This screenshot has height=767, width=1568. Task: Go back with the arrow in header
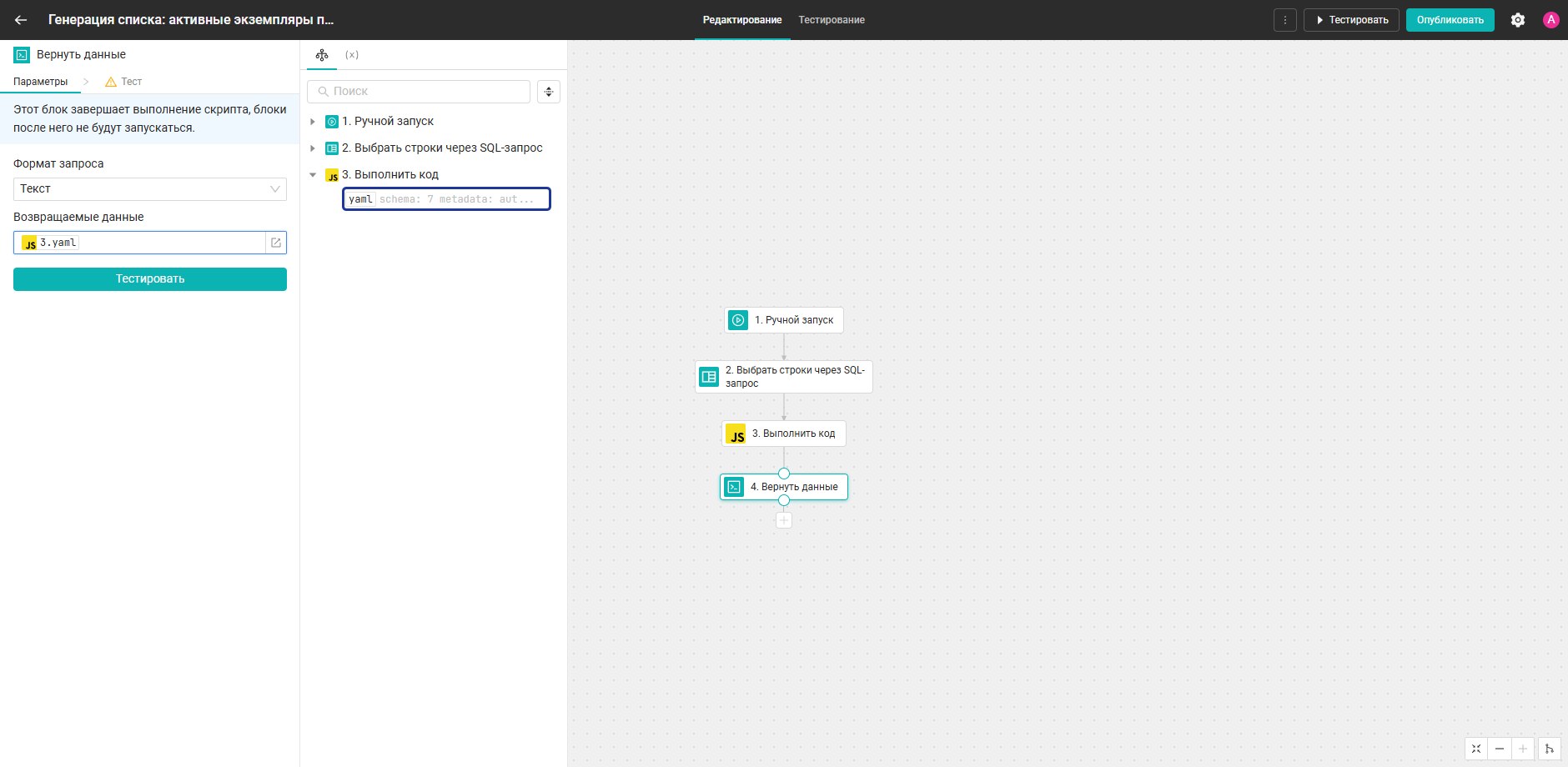21,20
